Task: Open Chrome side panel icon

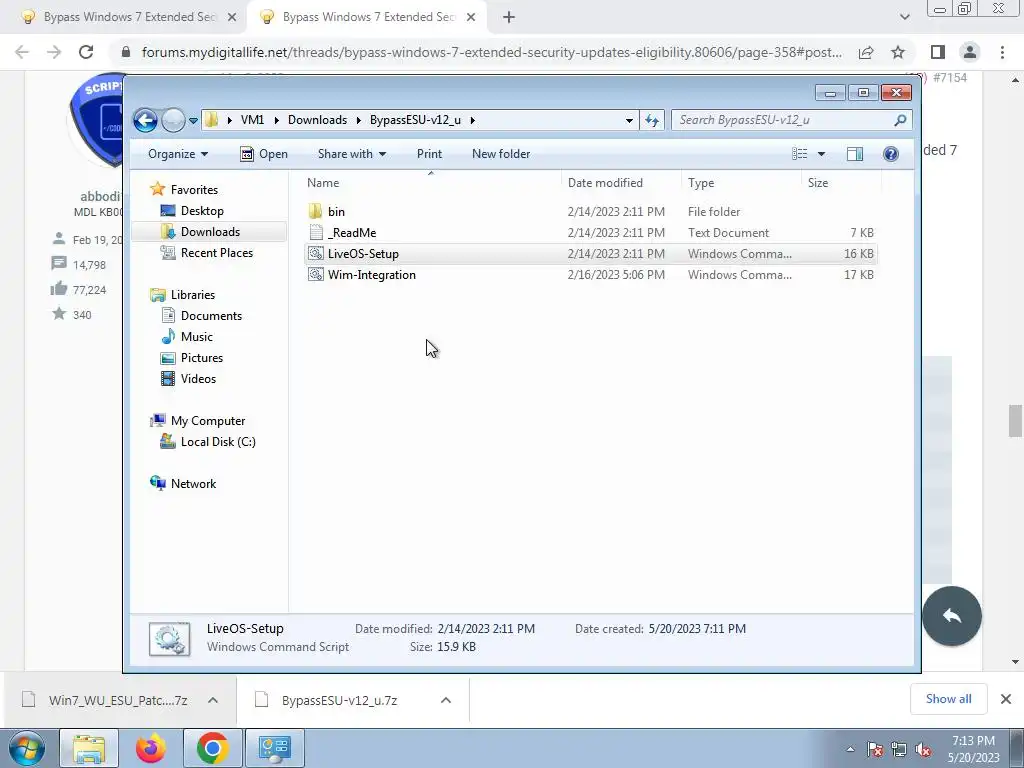Action: click(x=938, y=52)
